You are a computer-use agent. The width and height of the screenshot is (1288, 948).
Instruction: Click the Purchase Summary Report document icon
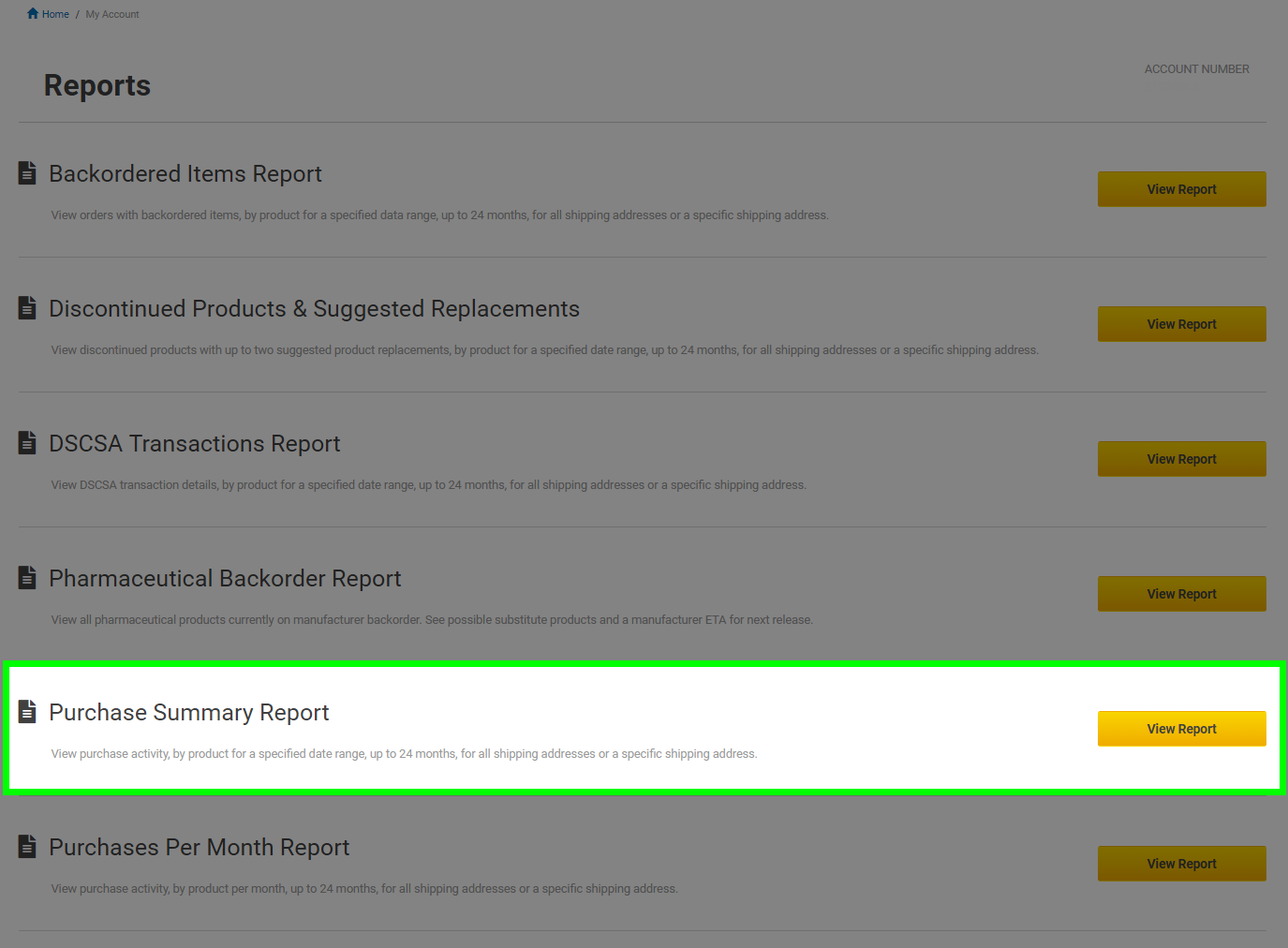27,712
